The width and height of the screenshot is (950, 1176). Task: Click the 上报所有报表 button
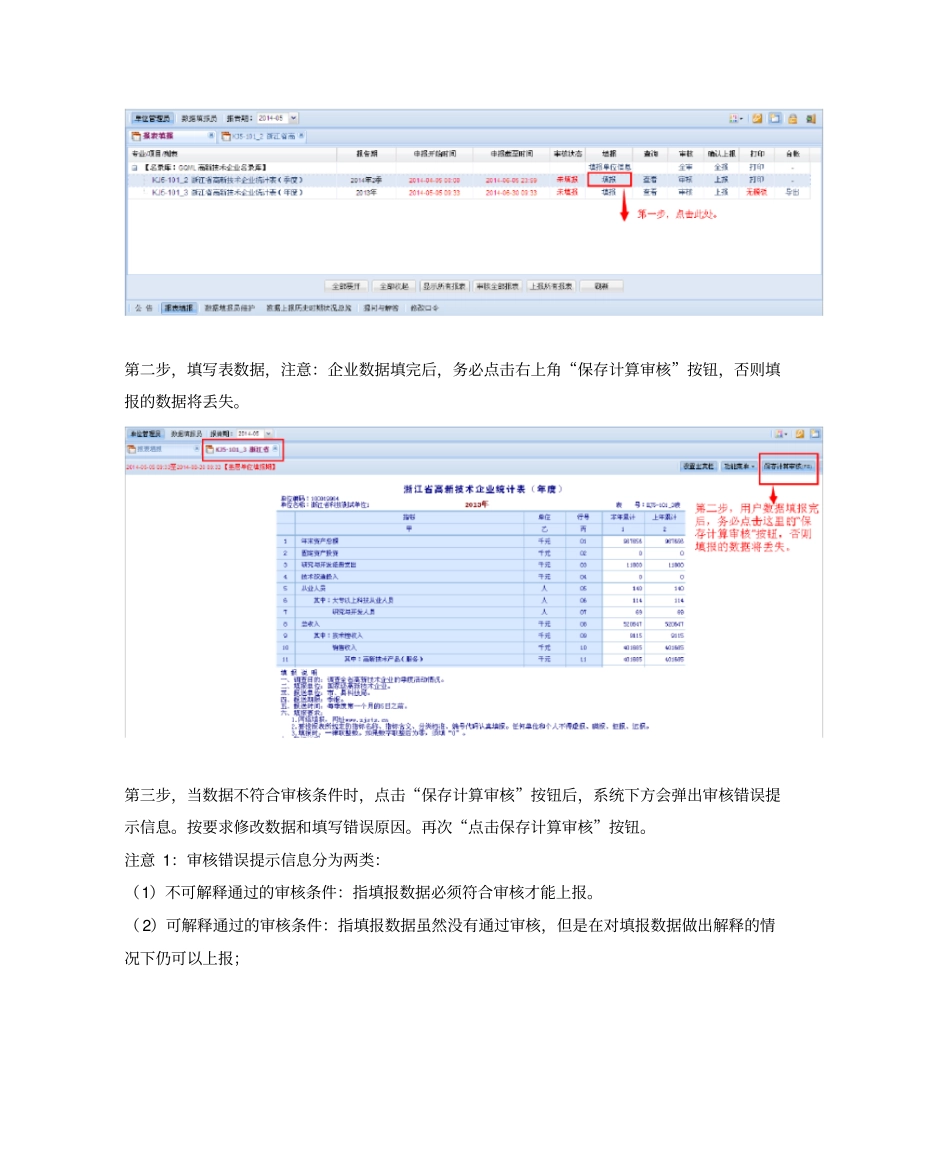[551, 286]
